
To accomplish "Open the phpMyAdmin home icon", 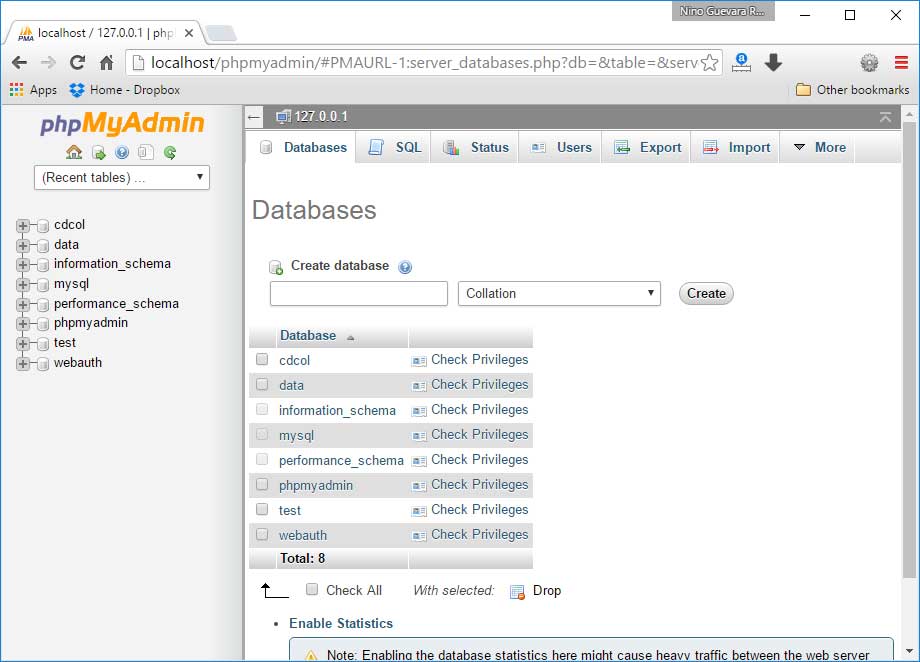I will point(74,153).
